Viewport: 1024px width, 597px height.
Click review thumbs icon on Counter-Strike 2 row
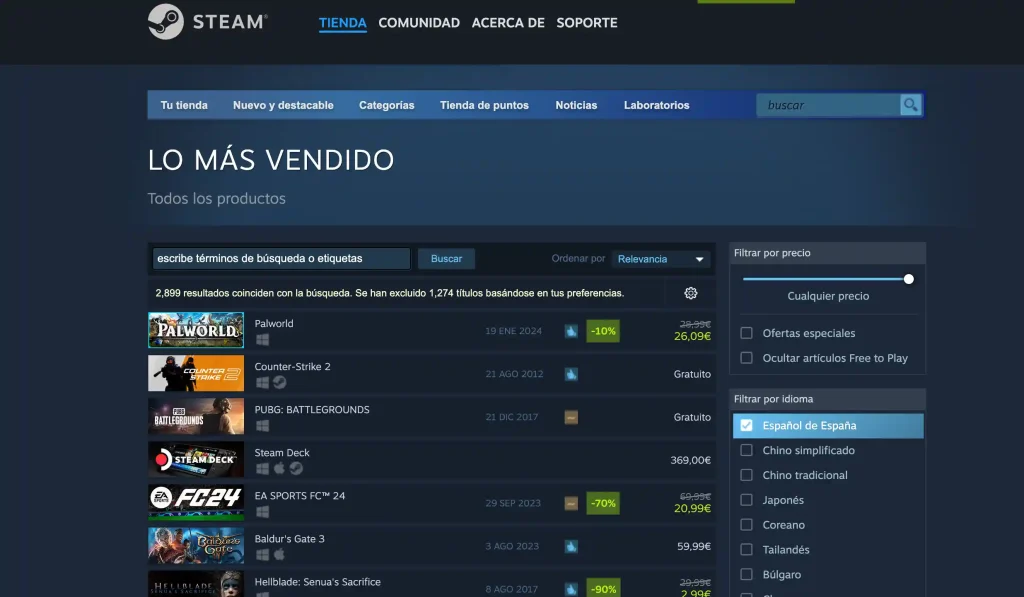pos(571,374)
